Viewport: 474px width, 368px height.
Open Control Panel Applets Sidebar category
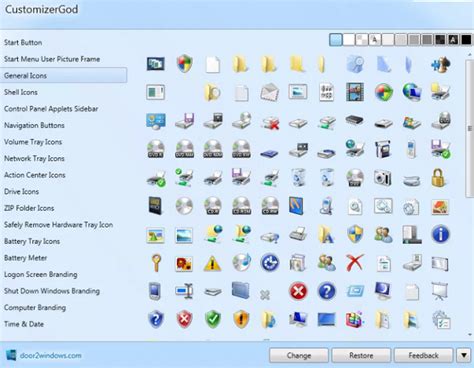click(51, 109)
